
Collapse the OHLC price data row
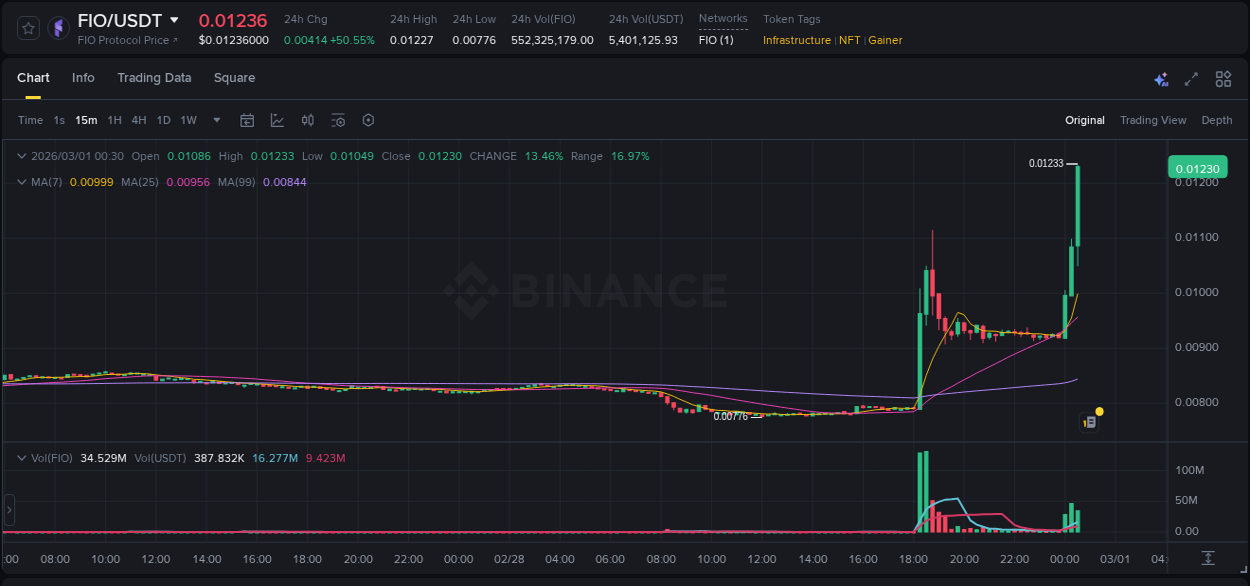coord(22,156)
